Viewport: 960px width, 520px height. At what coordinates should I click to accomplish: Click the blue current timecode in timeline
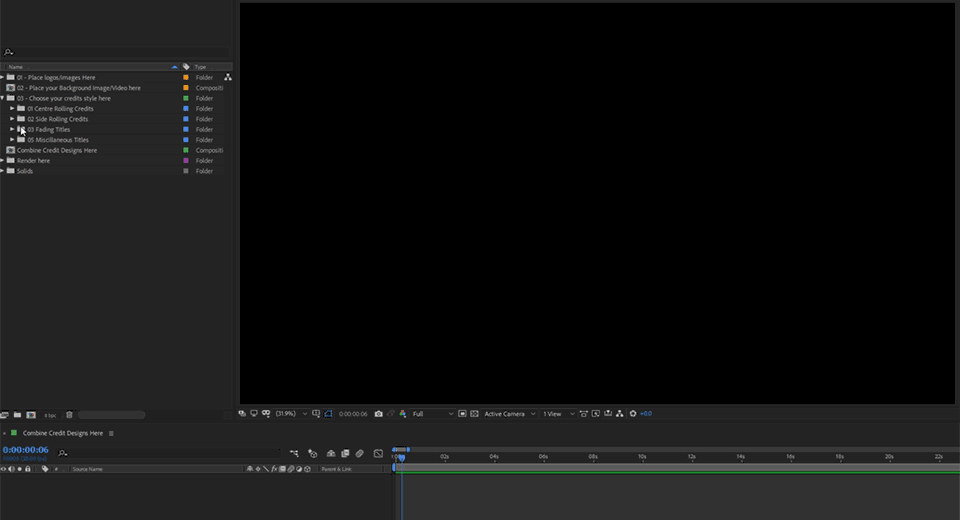[x=25, y=450]
